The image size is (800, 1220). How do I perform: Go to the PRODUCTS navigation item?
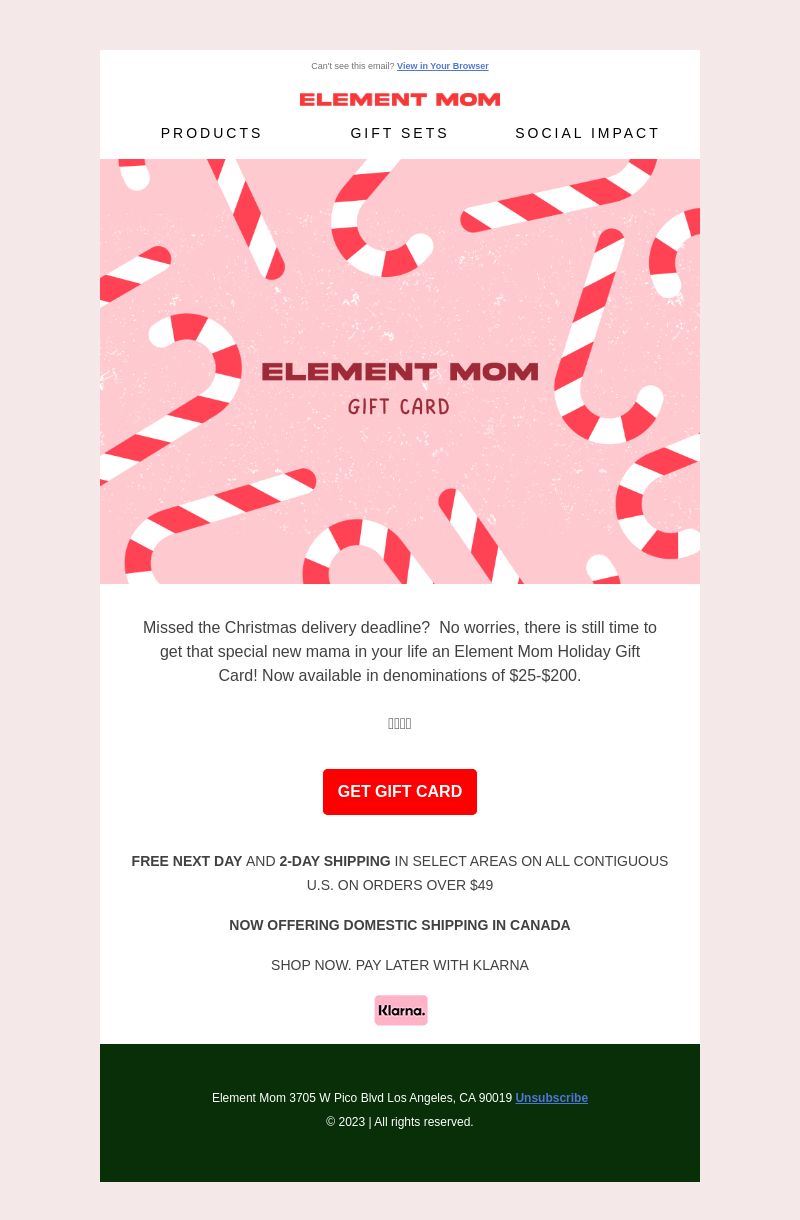point(212,133)
